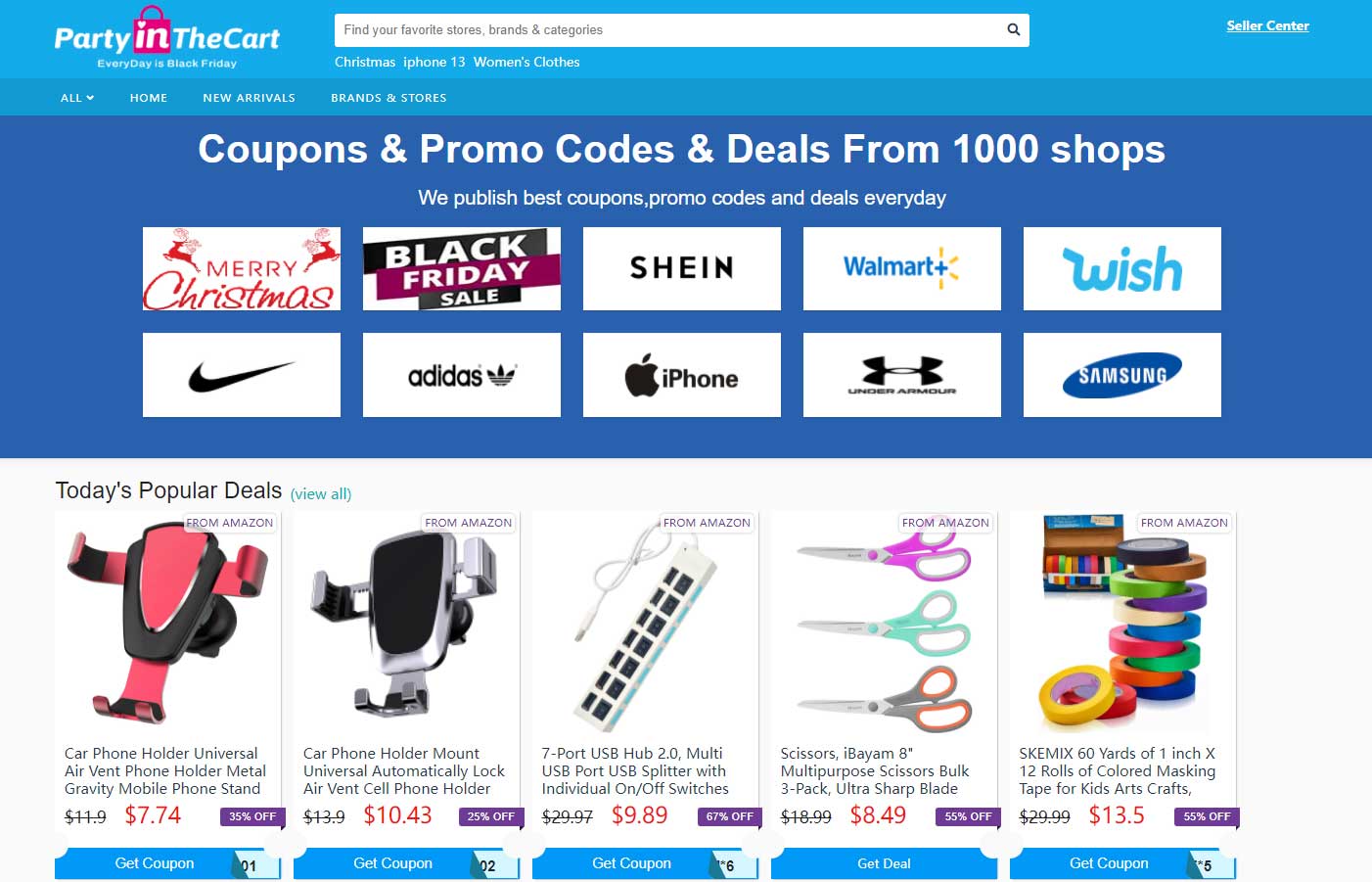1372x882 pixels.
Task: Open the Adidas brand tile
Action: [x=462, y=375]
